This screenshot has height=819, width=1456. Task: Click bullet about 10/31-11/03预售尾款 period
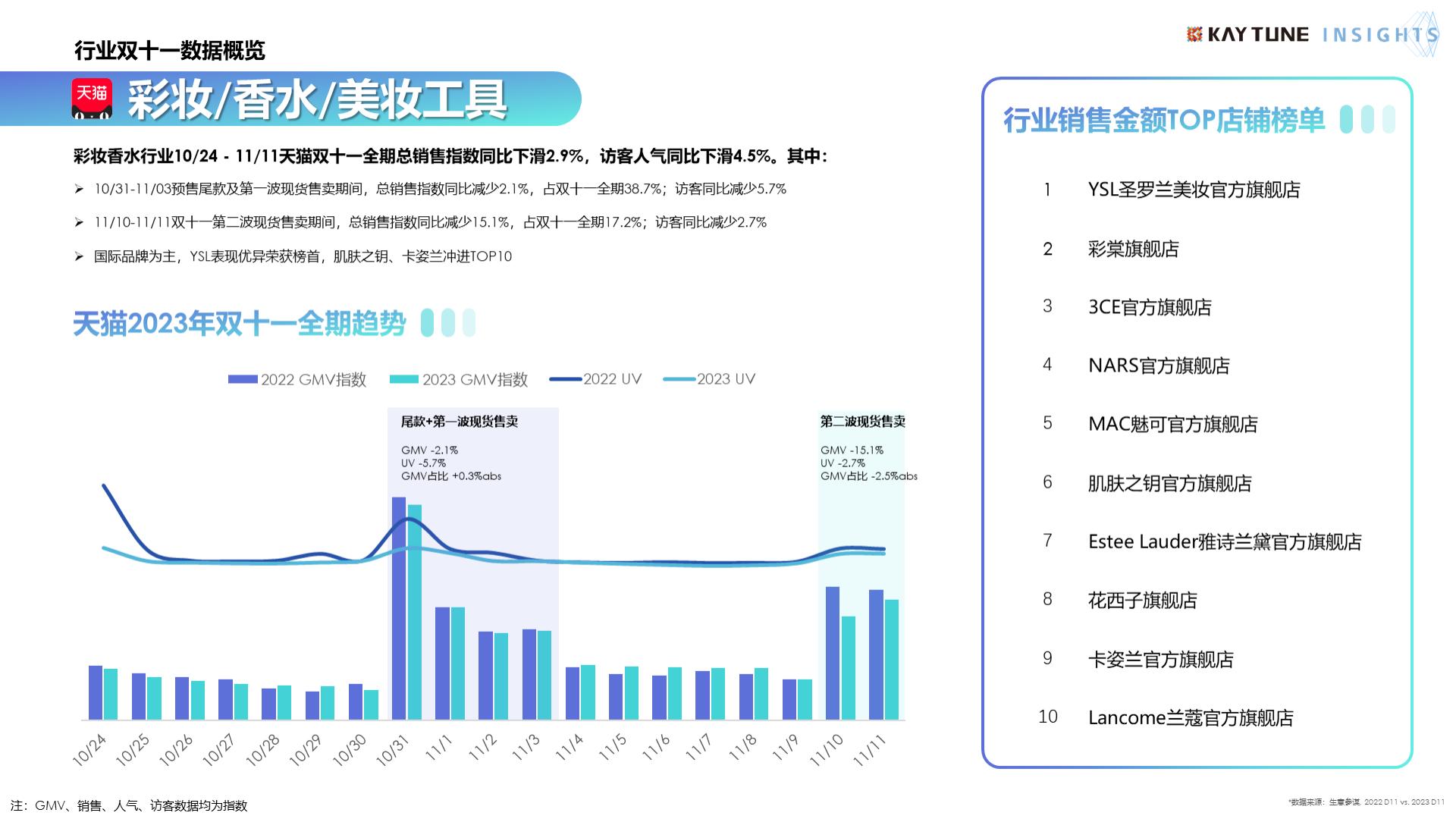[x=440, y=189]
